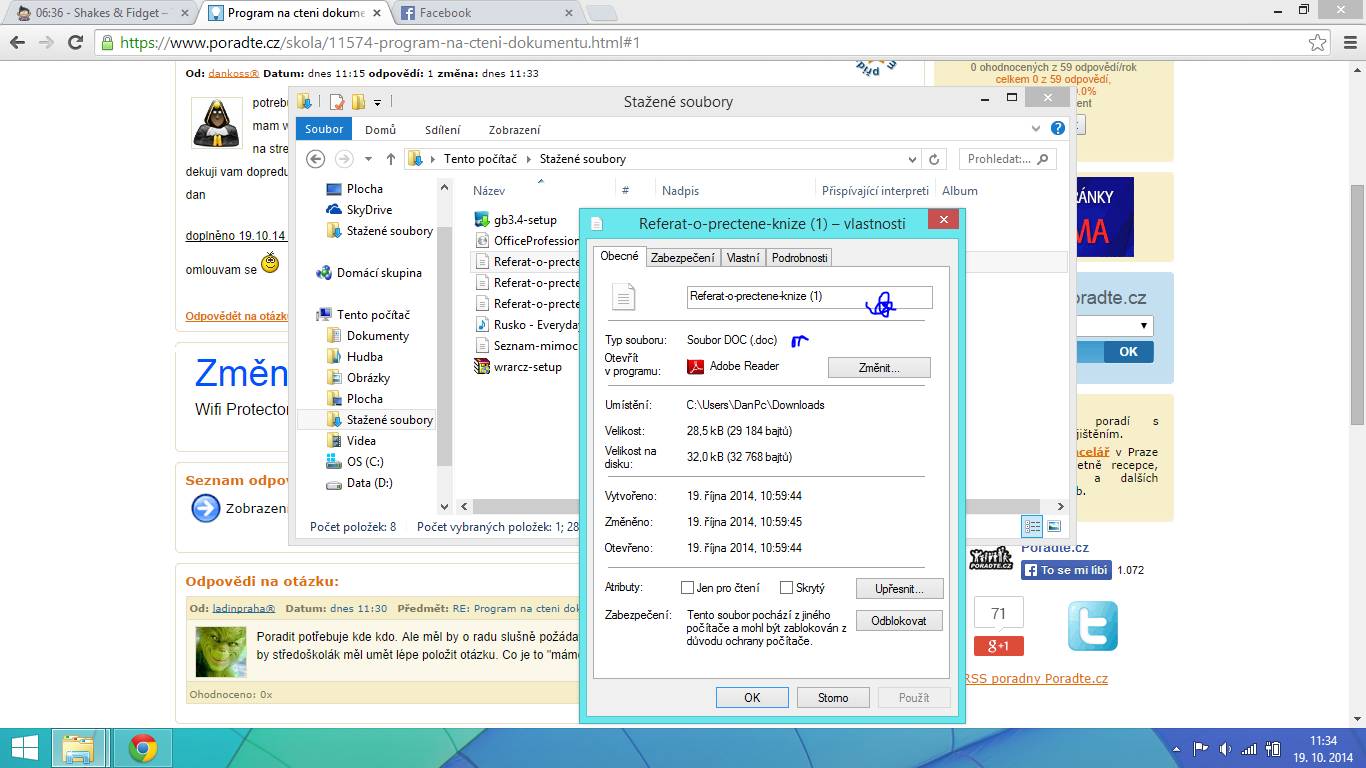Click Facebook To se mi líbí button

pos(1066,570)
